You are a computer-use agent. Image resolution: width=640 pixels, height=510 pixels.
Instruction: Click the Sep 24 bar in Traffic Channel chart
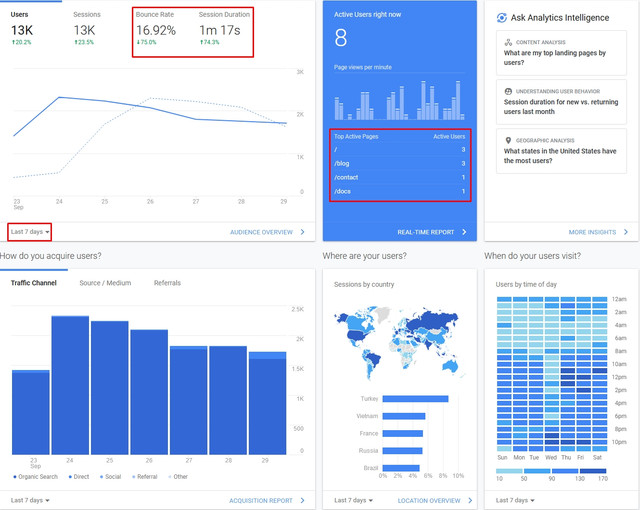pyautogui.click(x=70, y=385)
